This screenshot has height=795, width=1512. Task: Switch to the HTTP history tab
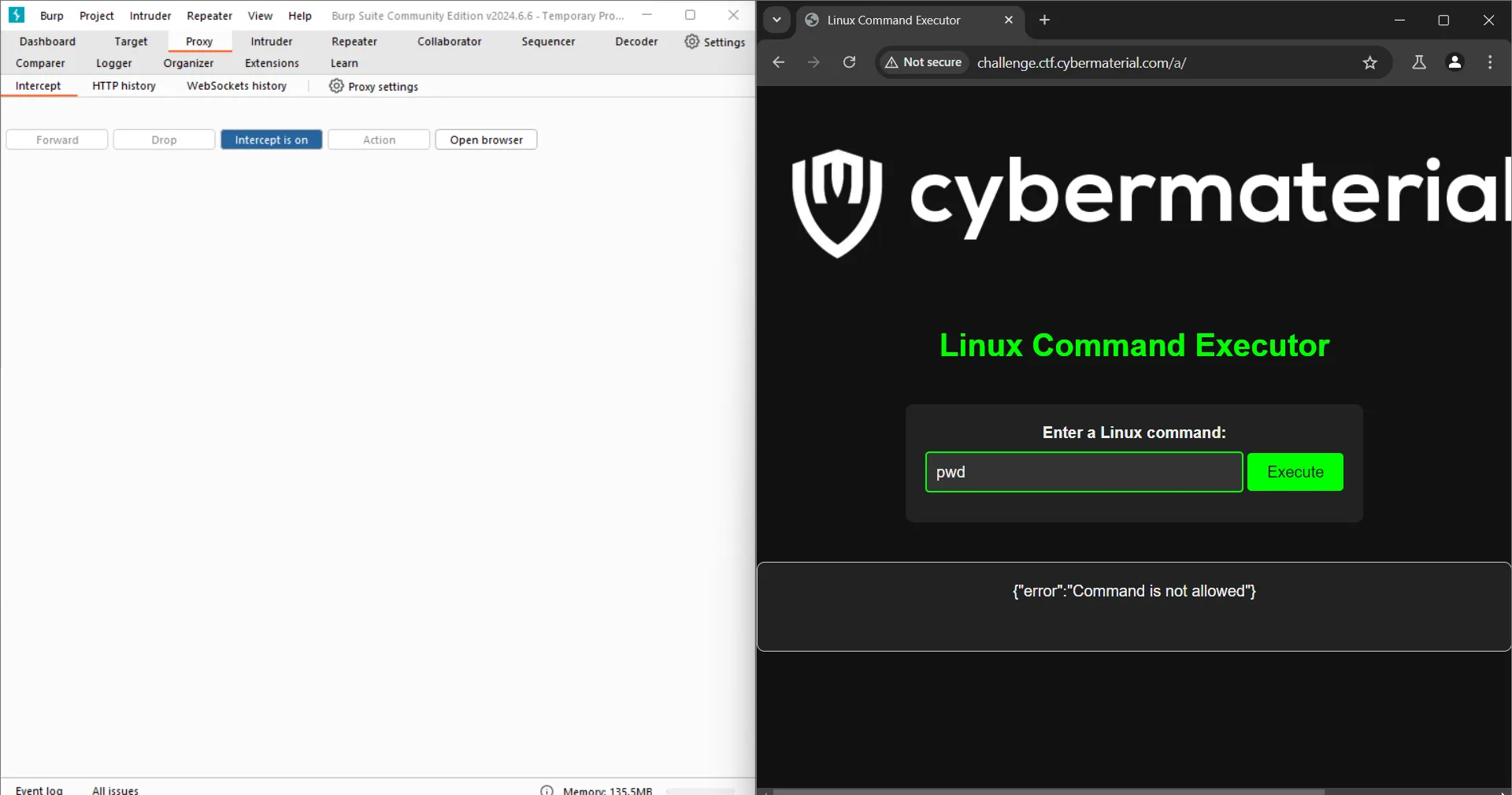124,86
